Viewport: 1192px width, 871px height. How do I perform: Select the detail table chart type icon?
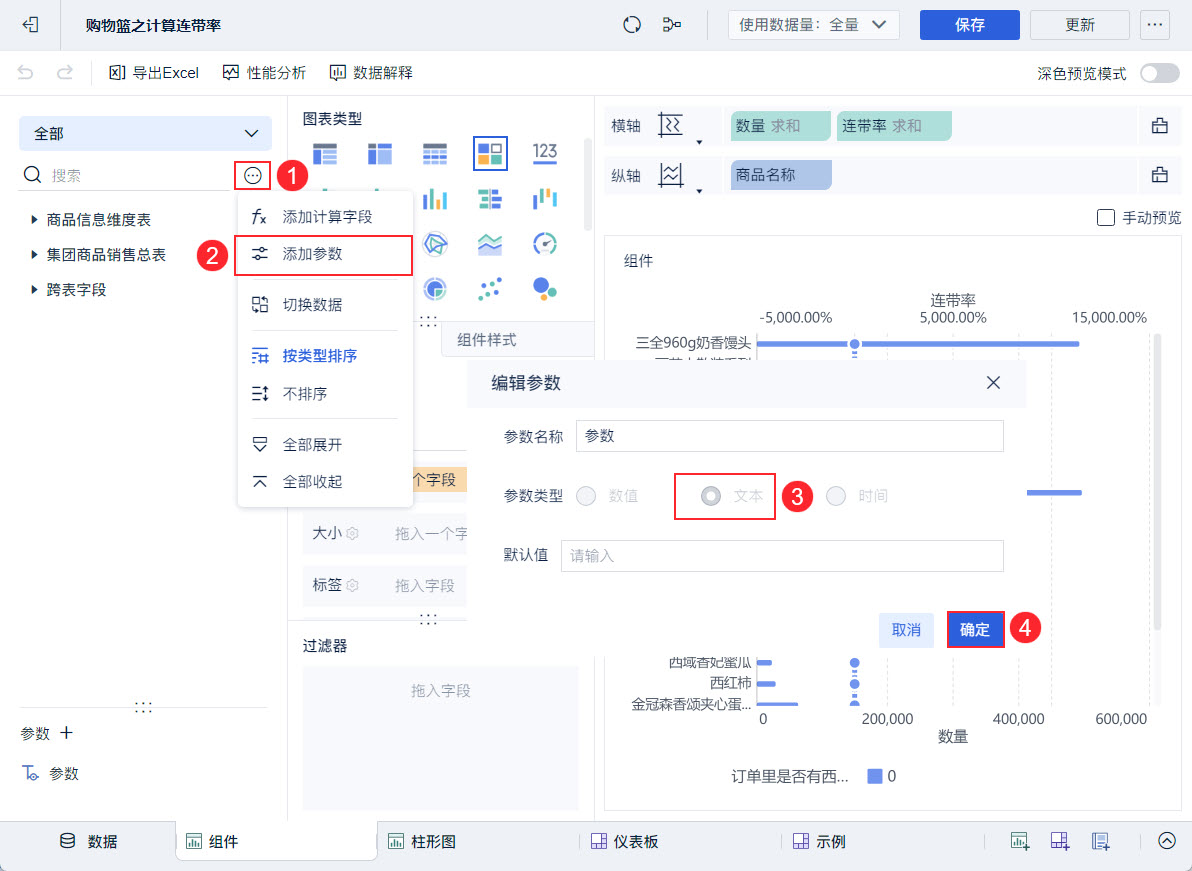click(435, 154)
